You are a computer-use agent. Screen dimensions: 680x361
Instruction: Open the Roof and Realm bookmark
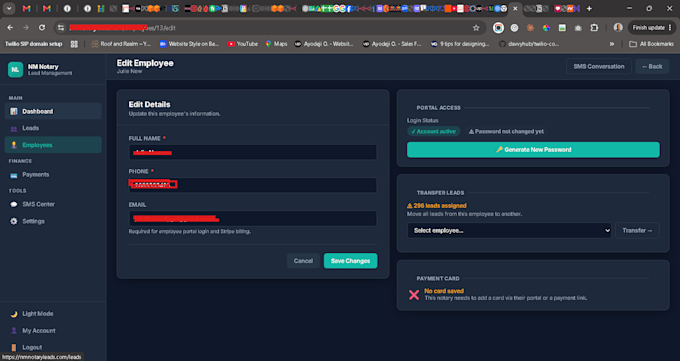121,44
